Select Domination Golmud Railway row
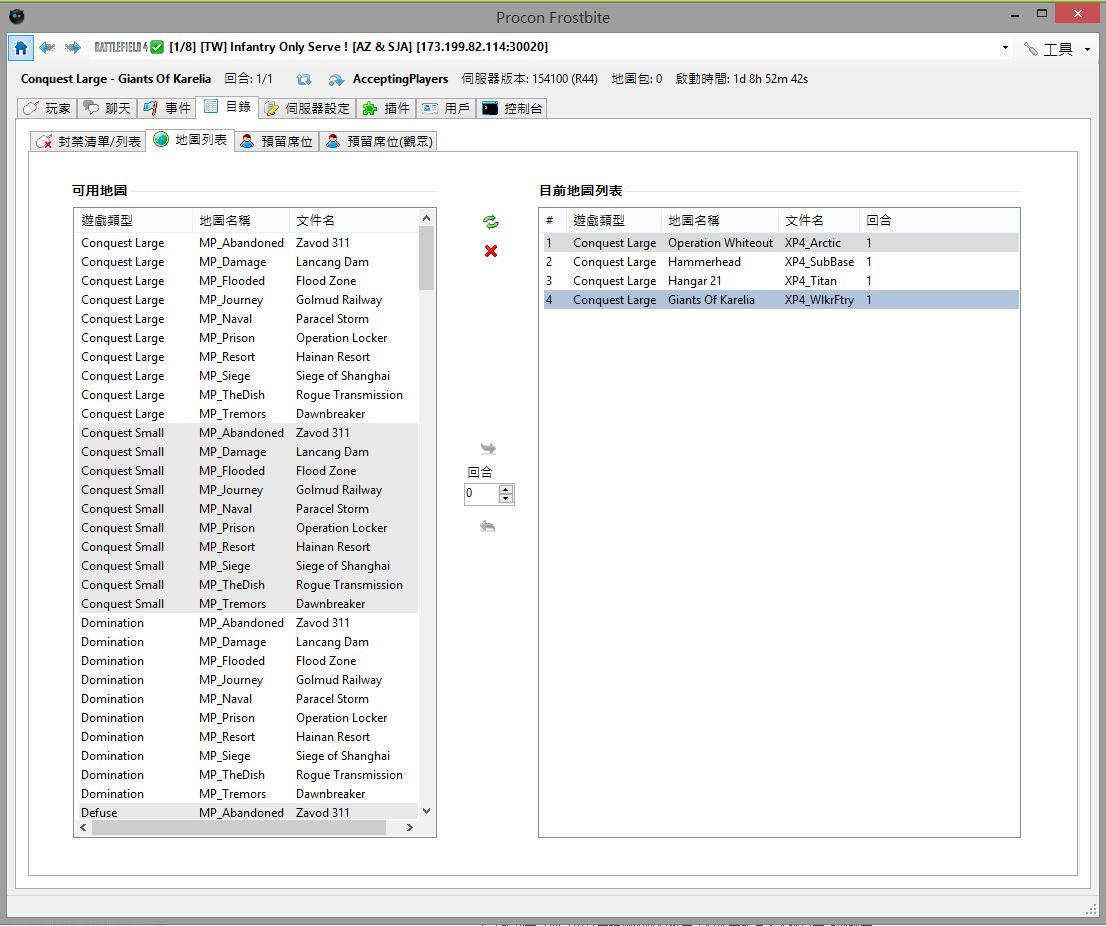 tap(247, 680)
